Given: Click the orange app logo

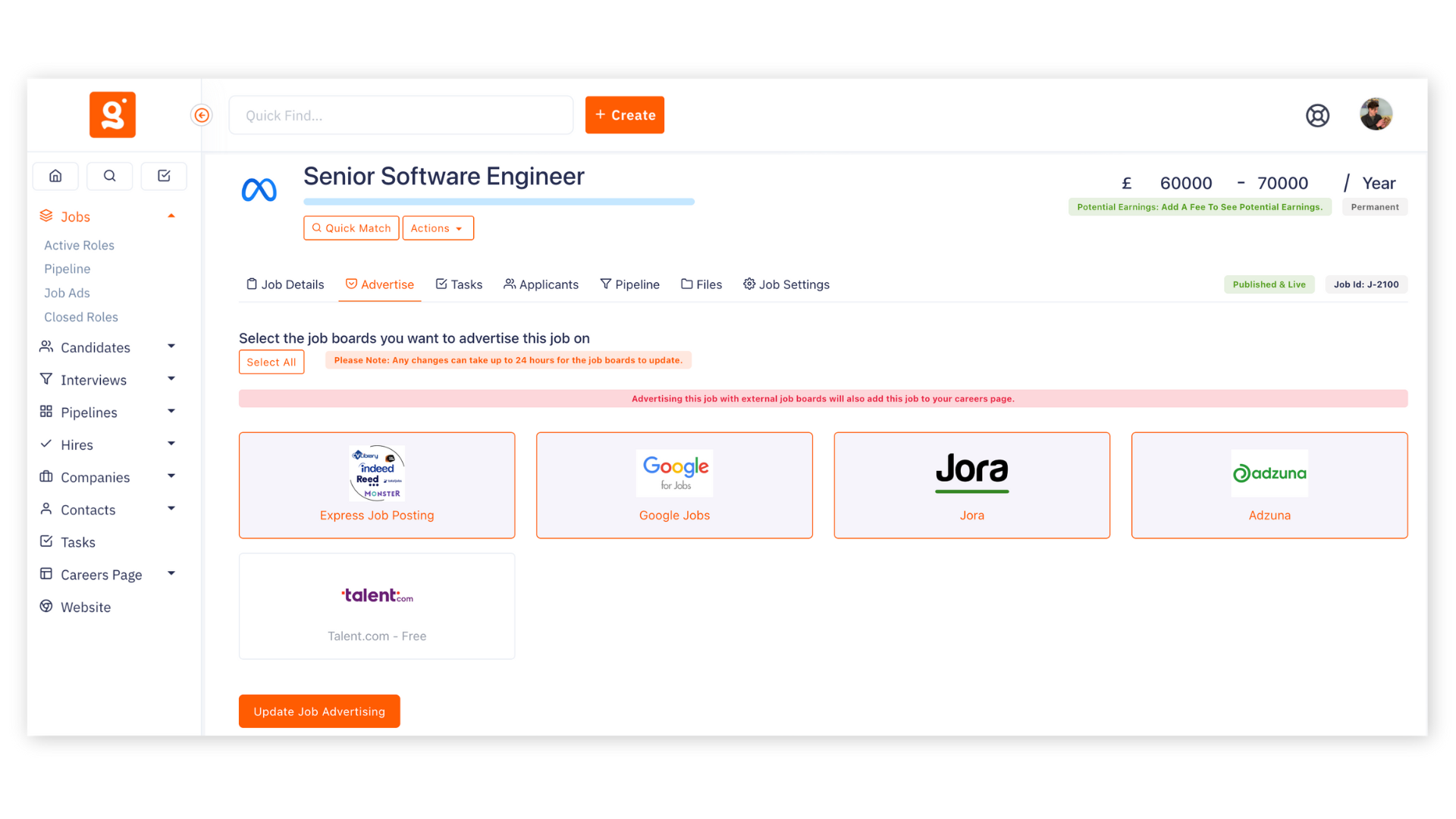Looking at the screenshot, I should pyautogui.click(x=112, y=115).
